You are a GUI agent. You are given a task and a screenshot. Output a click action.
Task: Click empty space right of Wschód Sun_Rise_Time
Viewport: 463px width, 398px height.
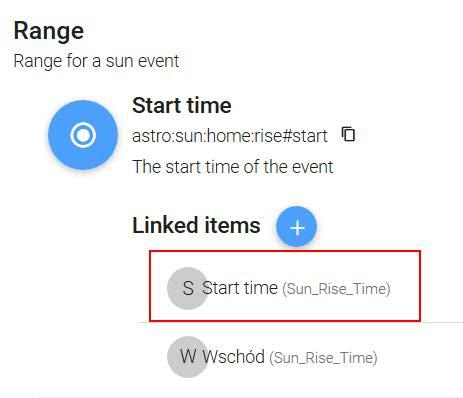[420, 357]
